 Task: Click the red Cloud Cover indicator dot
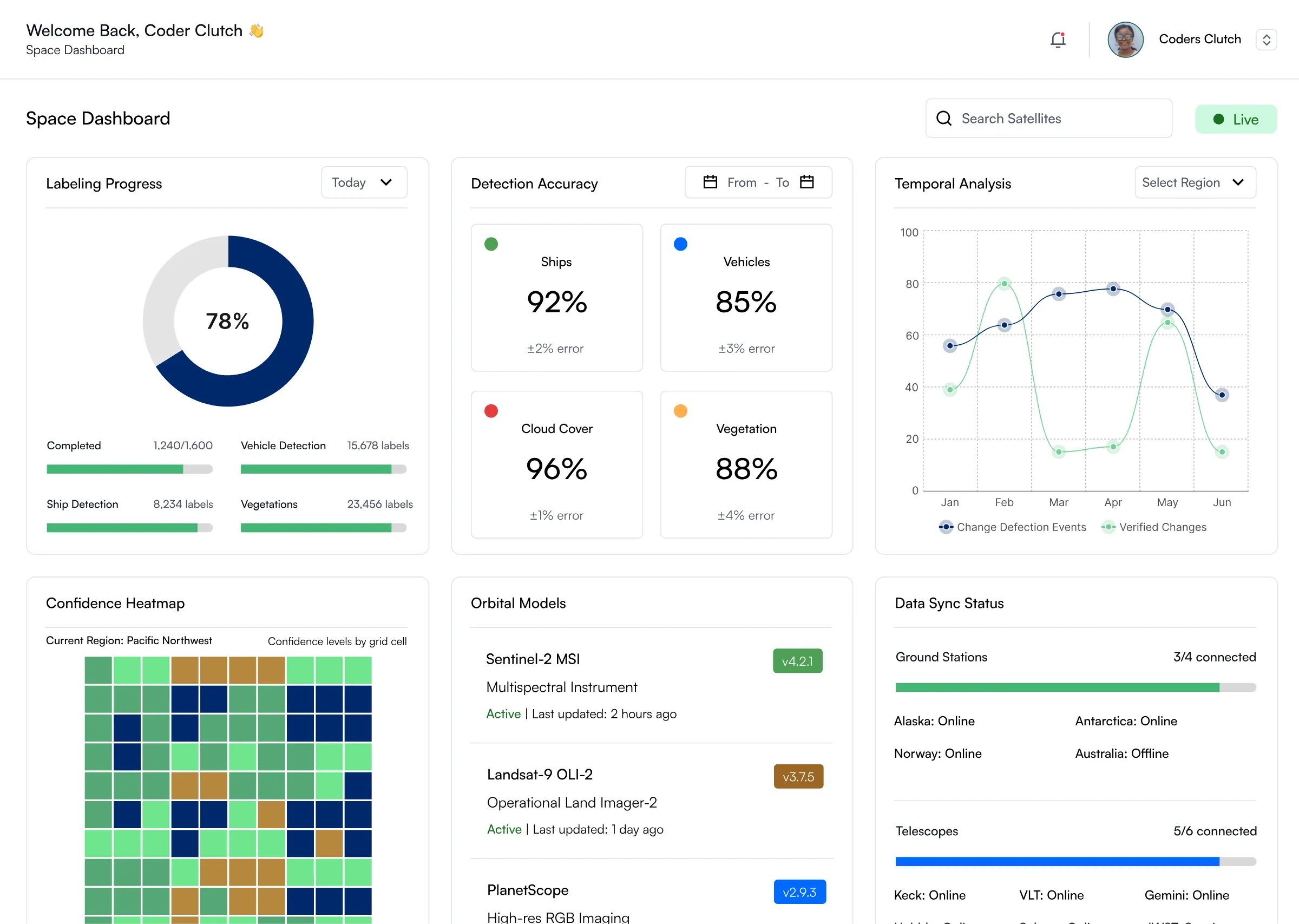(x=491, y=411)
